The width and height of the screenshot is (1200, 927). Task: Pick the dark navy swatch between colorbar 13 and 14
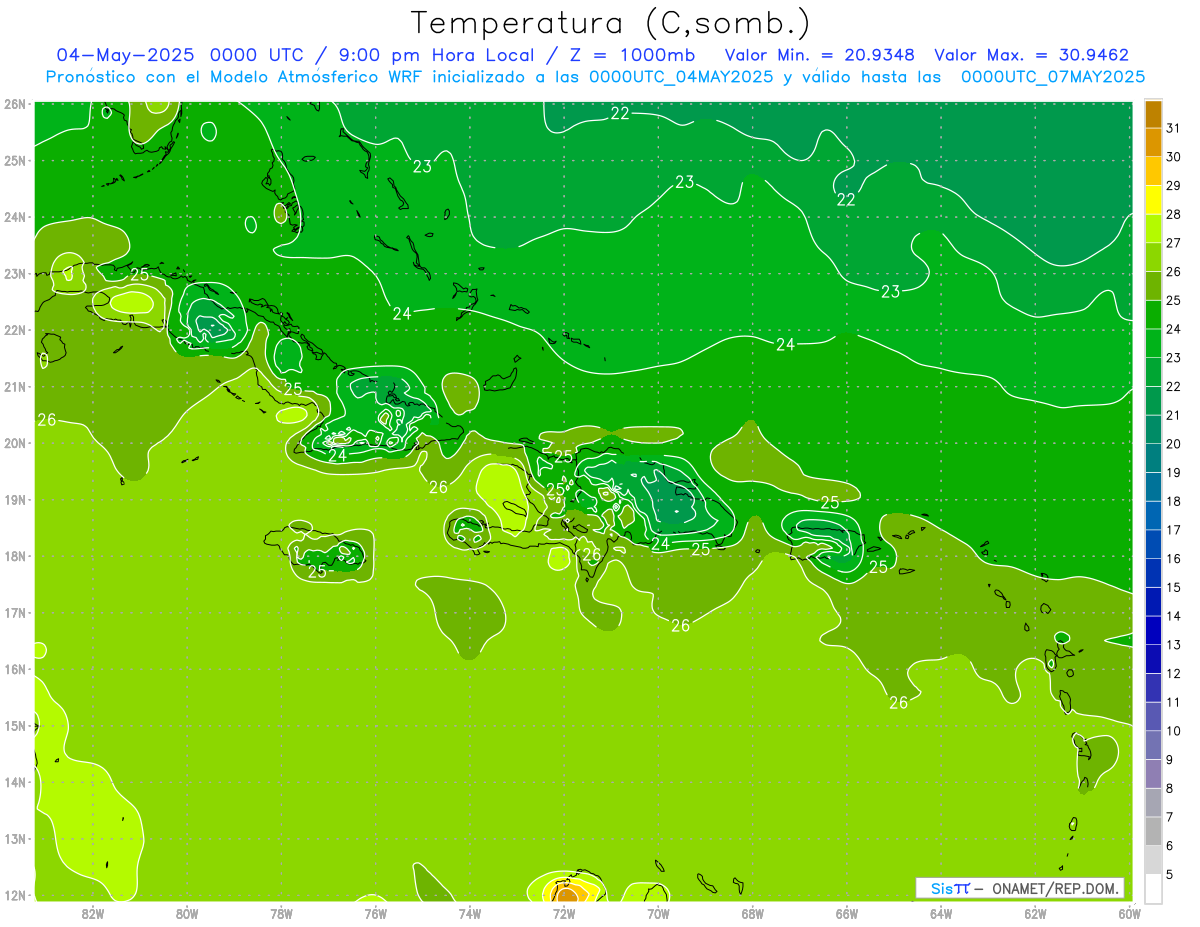point(1153,631)
